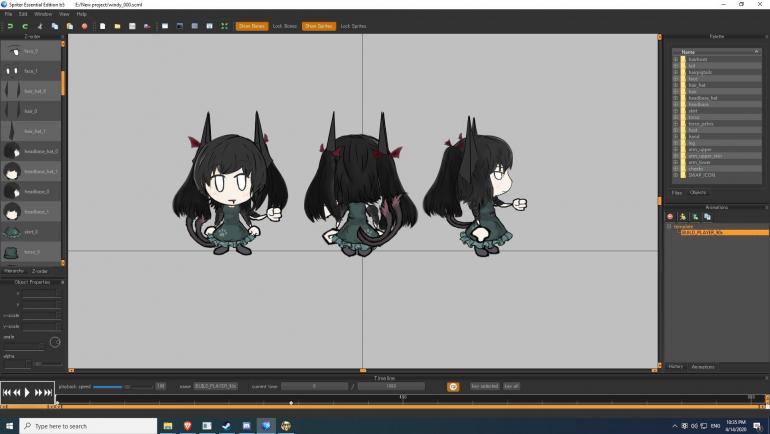Switch to the Hierarchy tab

pyautogui.click(x=14, y=270)
